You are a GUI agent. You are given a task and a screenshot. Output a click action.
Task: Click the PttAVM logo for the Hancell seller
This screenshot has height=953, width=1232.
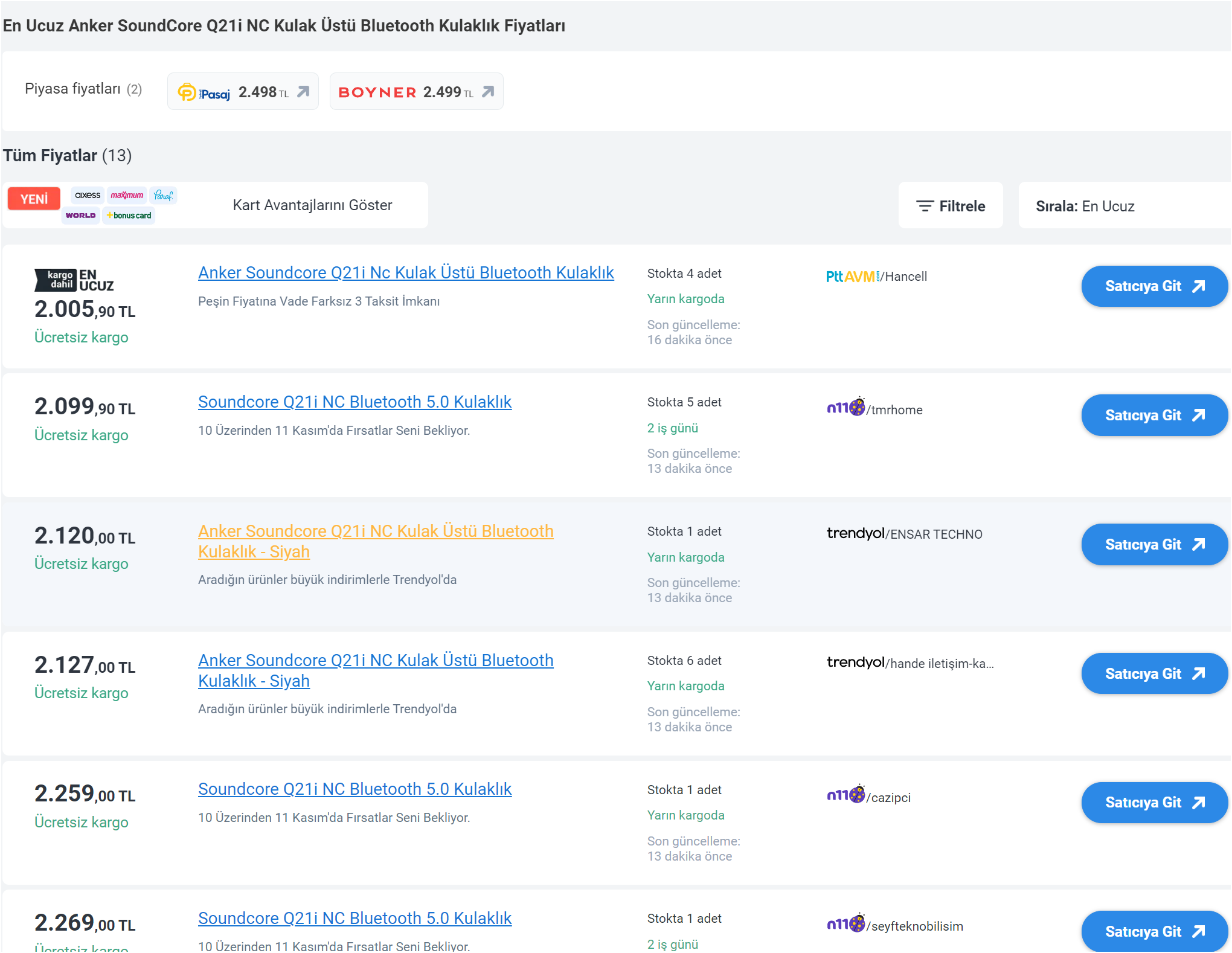pyautogui.click(x=852, y=277)
